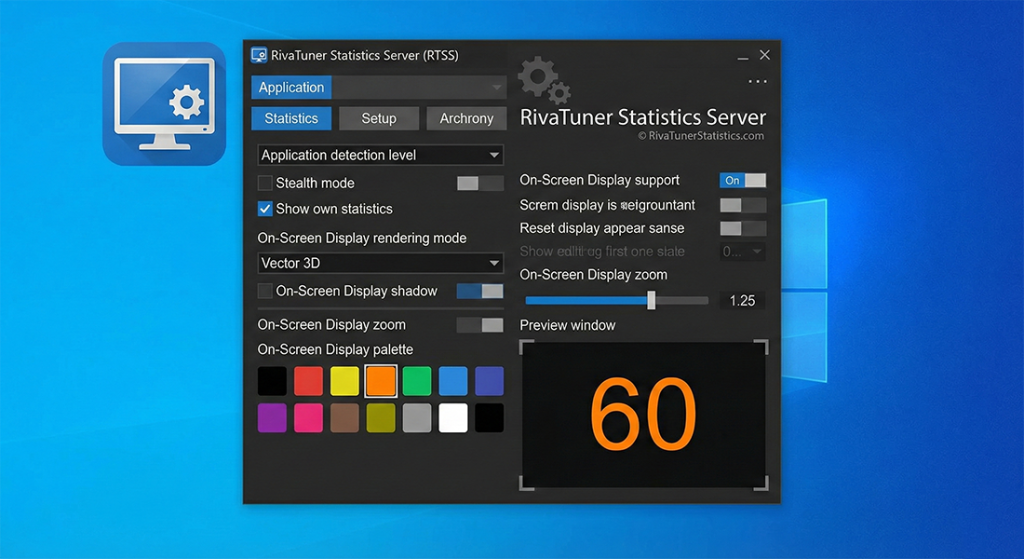Toggle the Reset display appear switch
The width and height of the screenshot is (1024, 559).
coord(743,228)
